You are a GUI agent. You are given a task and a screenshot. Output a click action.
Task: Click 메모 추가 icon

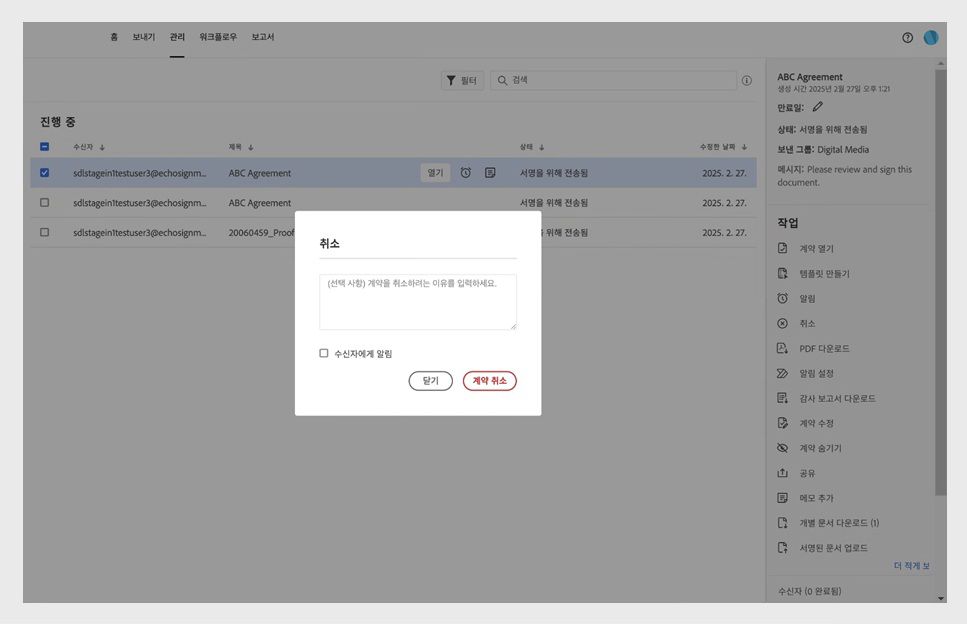[x=783, y=498]
